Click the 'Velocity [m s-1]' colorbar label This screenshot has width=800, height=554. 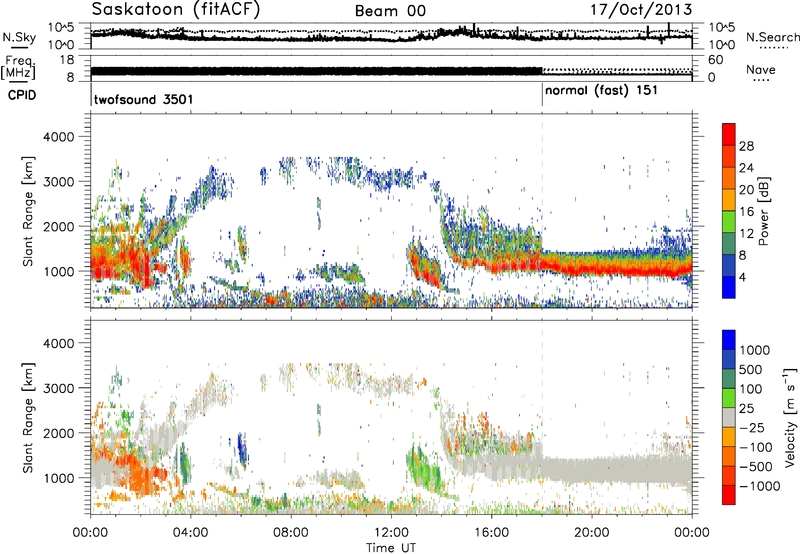point(790,417)
